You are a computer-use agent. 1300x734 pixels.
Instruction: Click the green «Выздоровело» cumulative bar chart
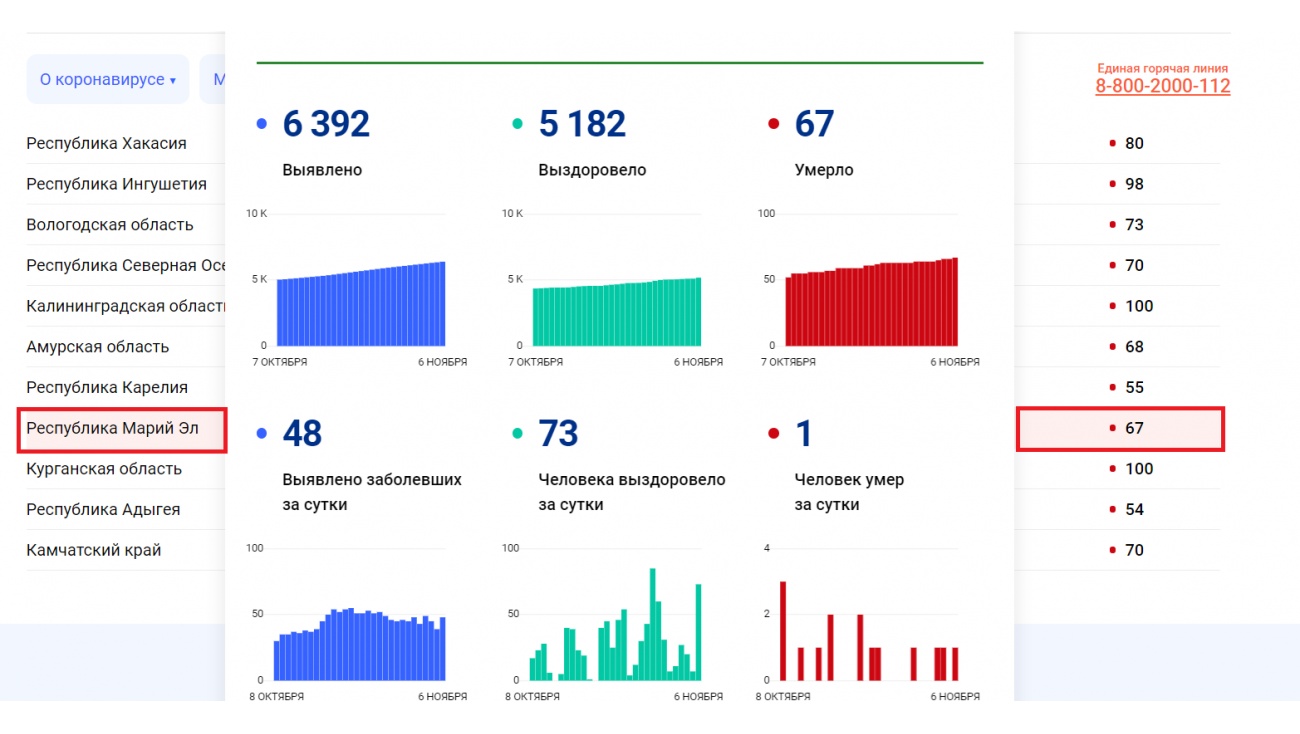point(617,311)
